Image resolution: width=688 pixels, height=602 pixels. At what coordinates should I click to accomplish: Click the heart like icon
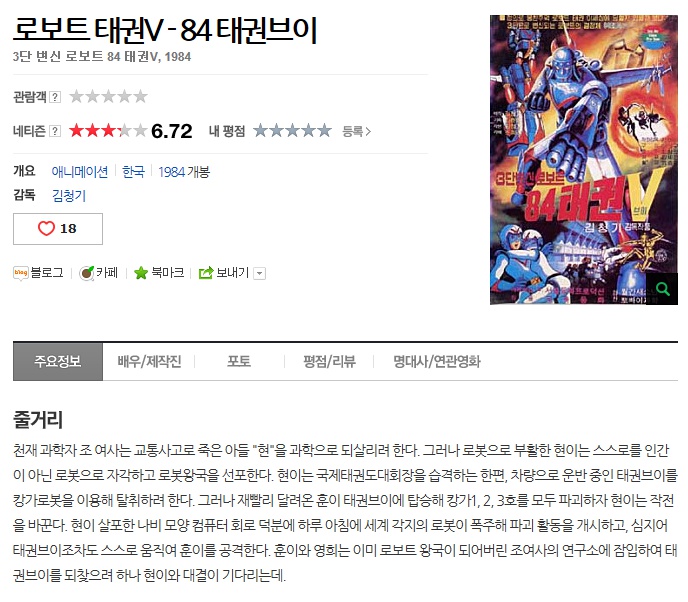coord(46,229)
